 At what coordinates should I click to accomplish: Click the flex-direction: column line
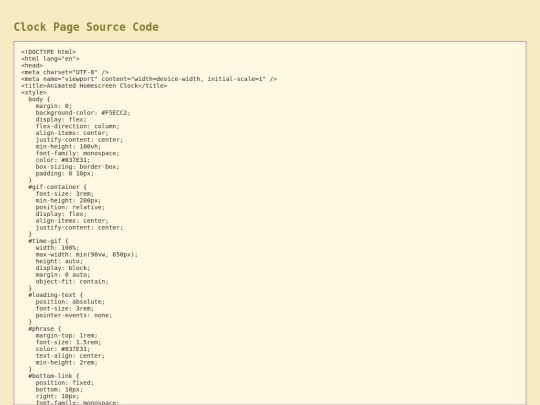coord(77,126)
